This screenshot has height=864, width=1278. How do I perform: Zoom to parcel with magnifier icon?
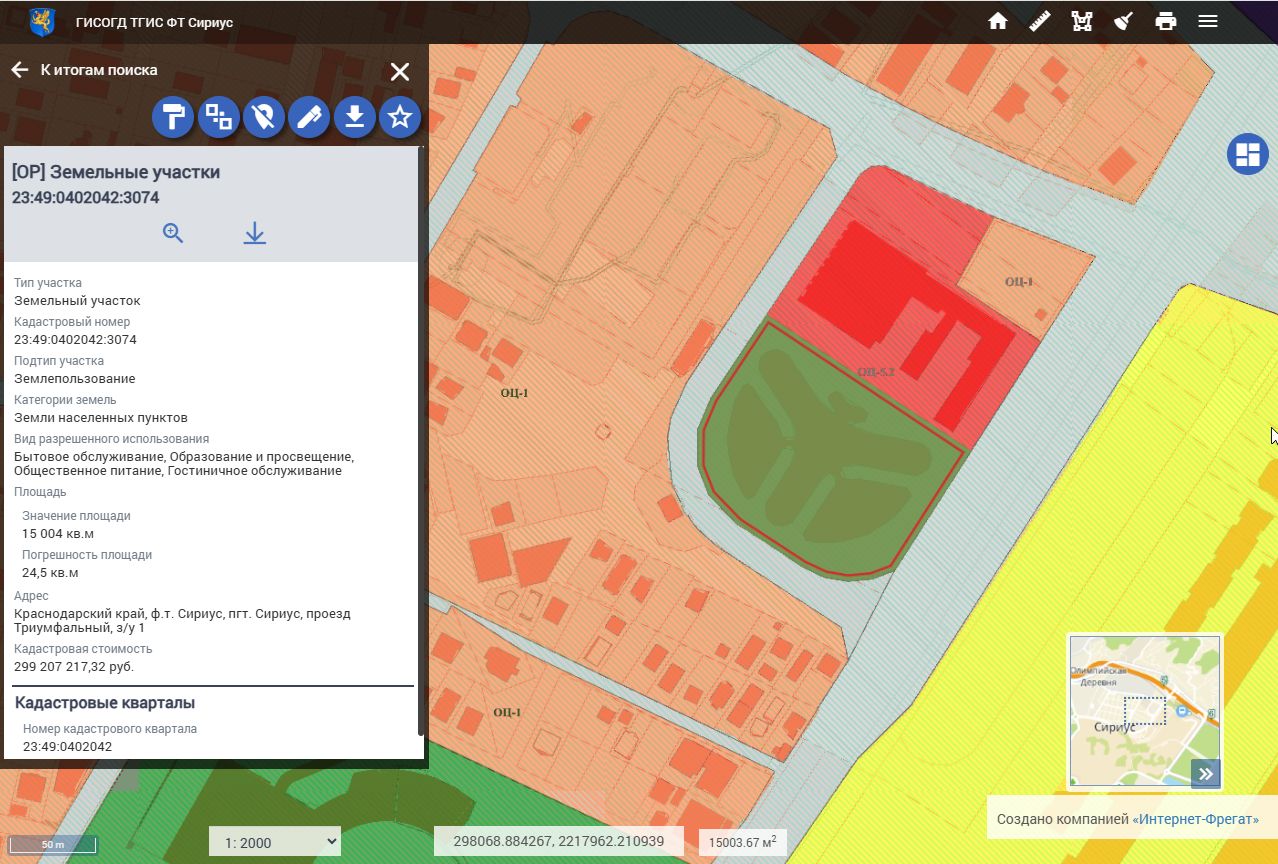[173, 233]
